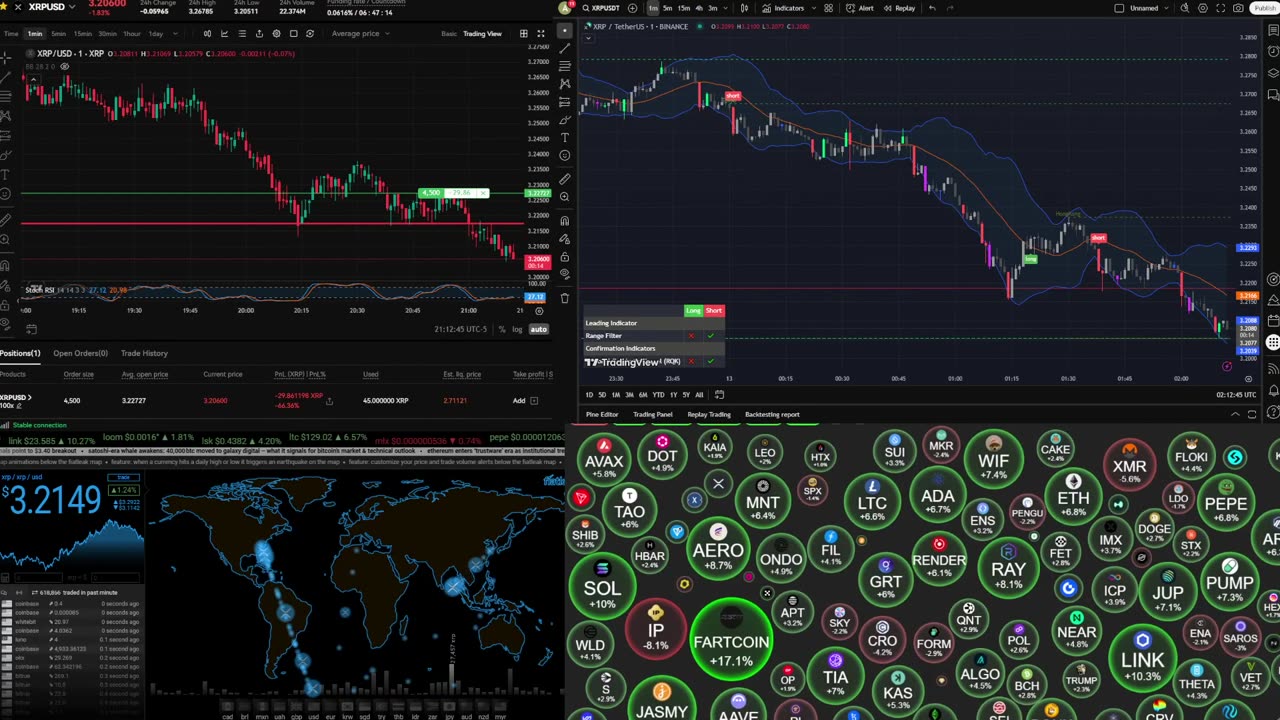The image size is (1280, 720).
Task: Select 1D range at chart bottom
Action: 590,395
